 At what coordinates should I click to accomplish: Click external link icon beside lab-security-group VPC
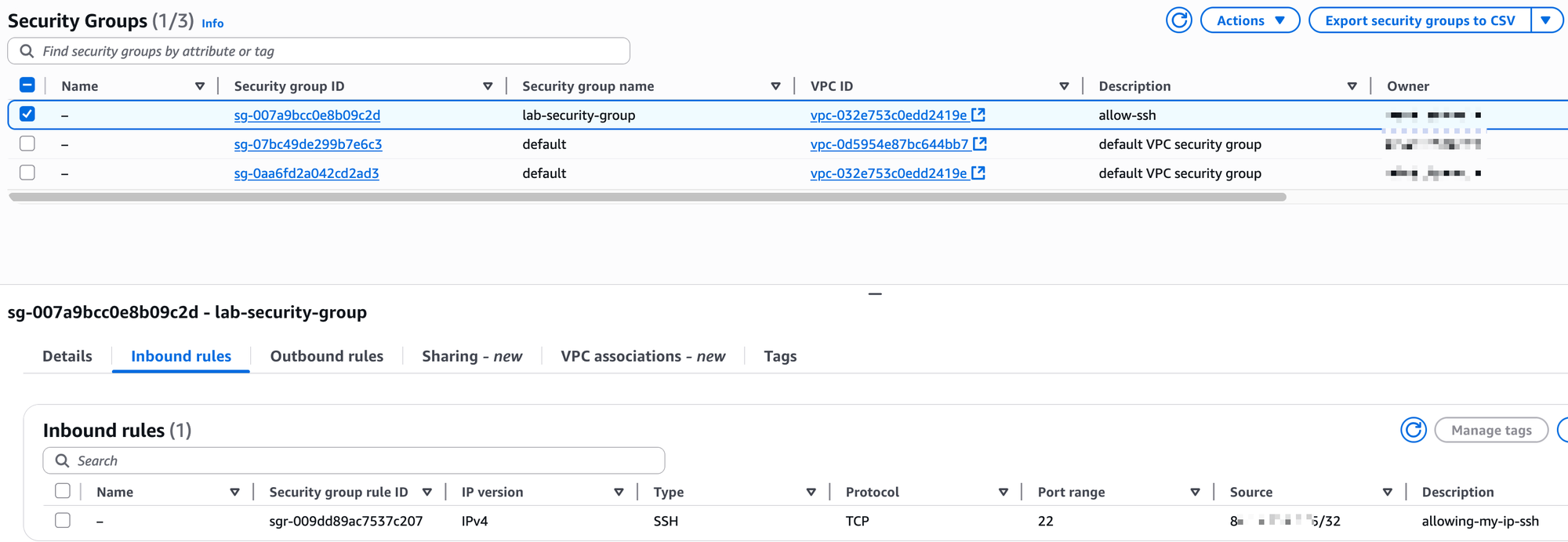pos(978,115)
